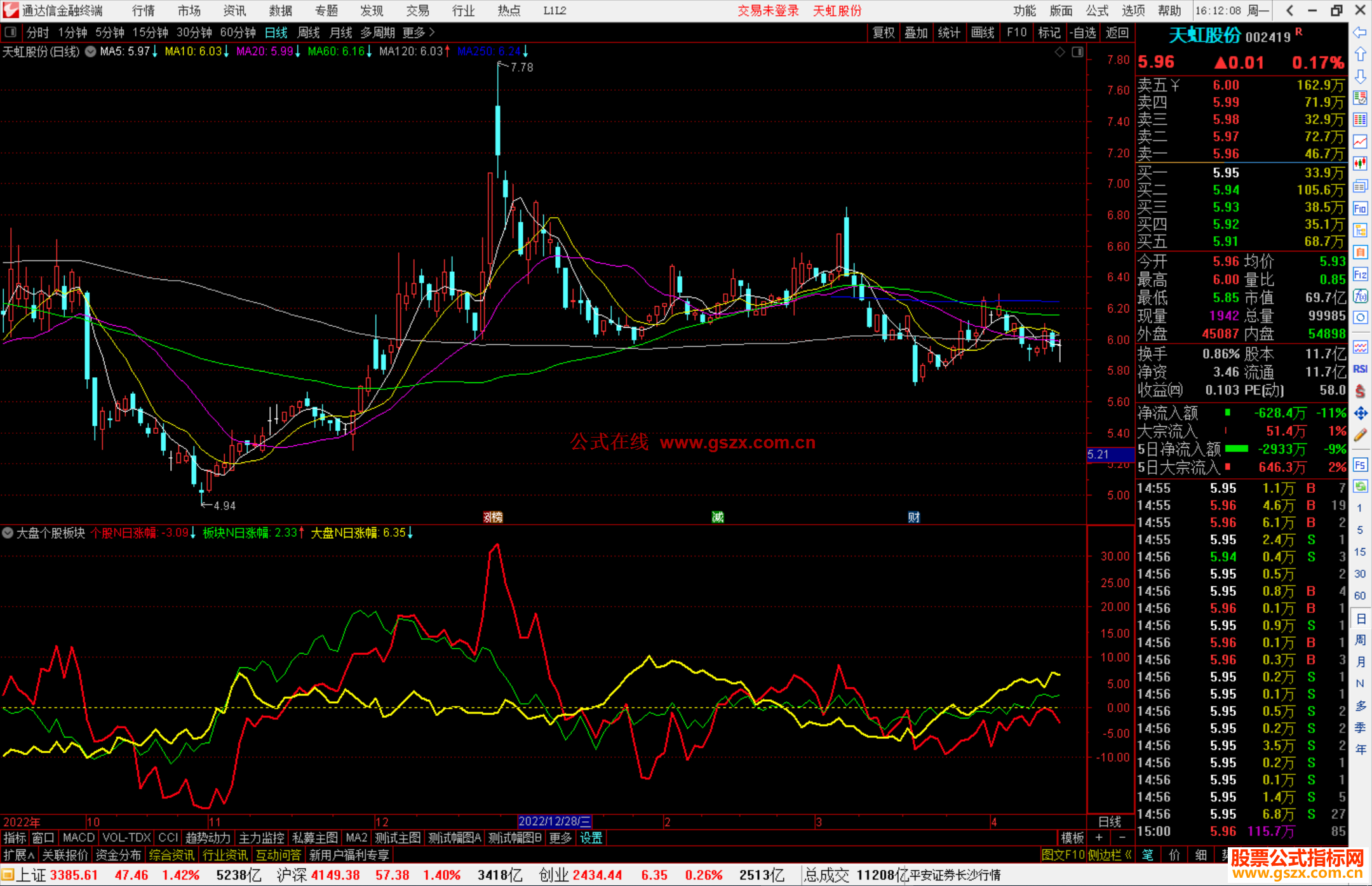1372x886 pixels.
Task: Select the pencil drawing tool icon
Action: pyautogui.click(x=1360, y=436)
